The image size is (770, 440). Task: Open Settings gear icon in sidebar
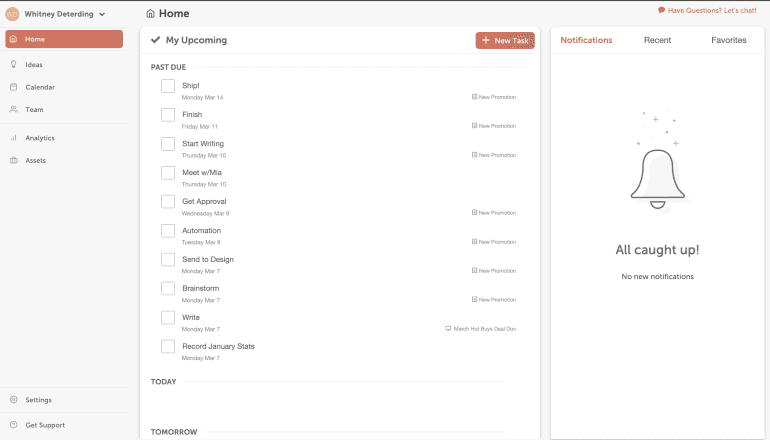(x=13, y=400)
